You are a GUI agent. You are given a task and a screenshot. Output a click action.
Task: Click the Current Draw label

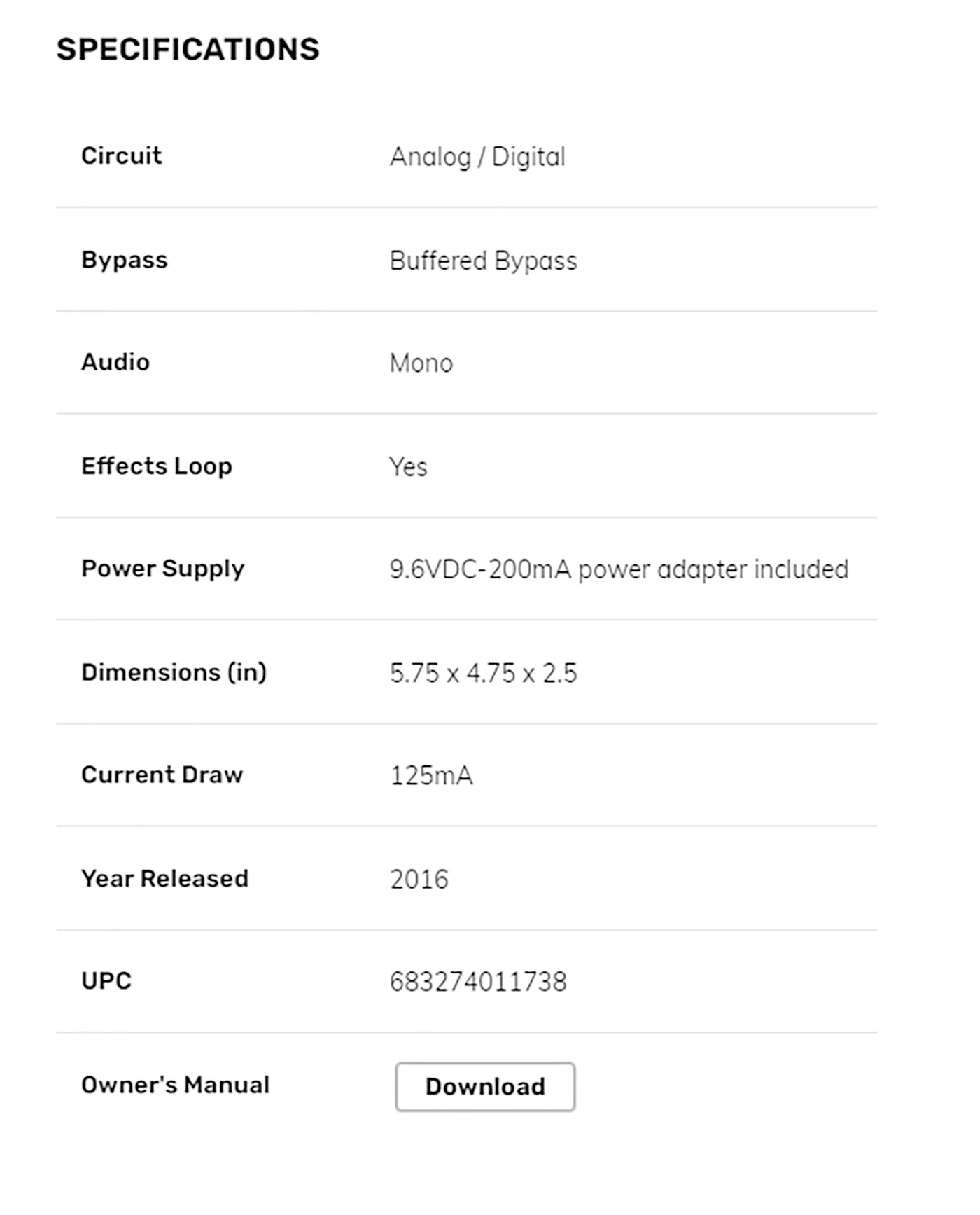[x=162, y=775]
